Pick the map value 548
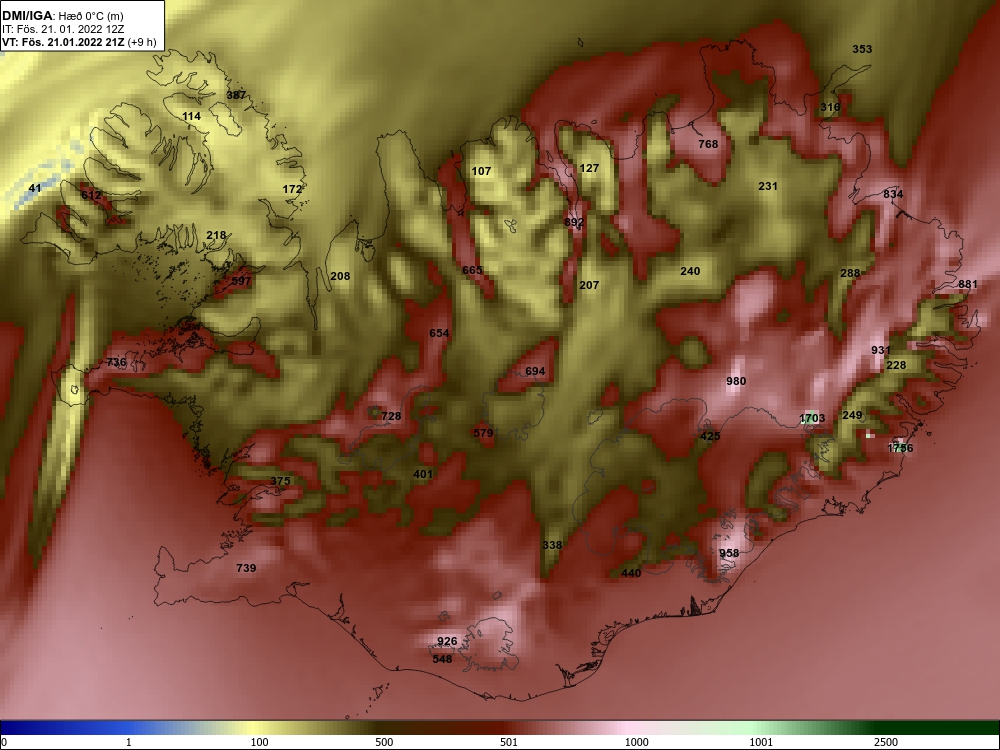The width and height of the screenshot is (1000, 750). [x=443, y=659]
